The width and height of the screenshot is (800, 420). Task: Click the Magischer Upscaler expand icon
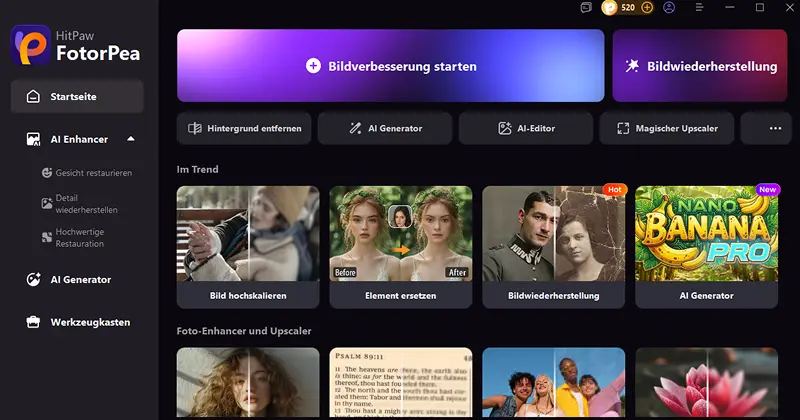click(x=623, y=129)
